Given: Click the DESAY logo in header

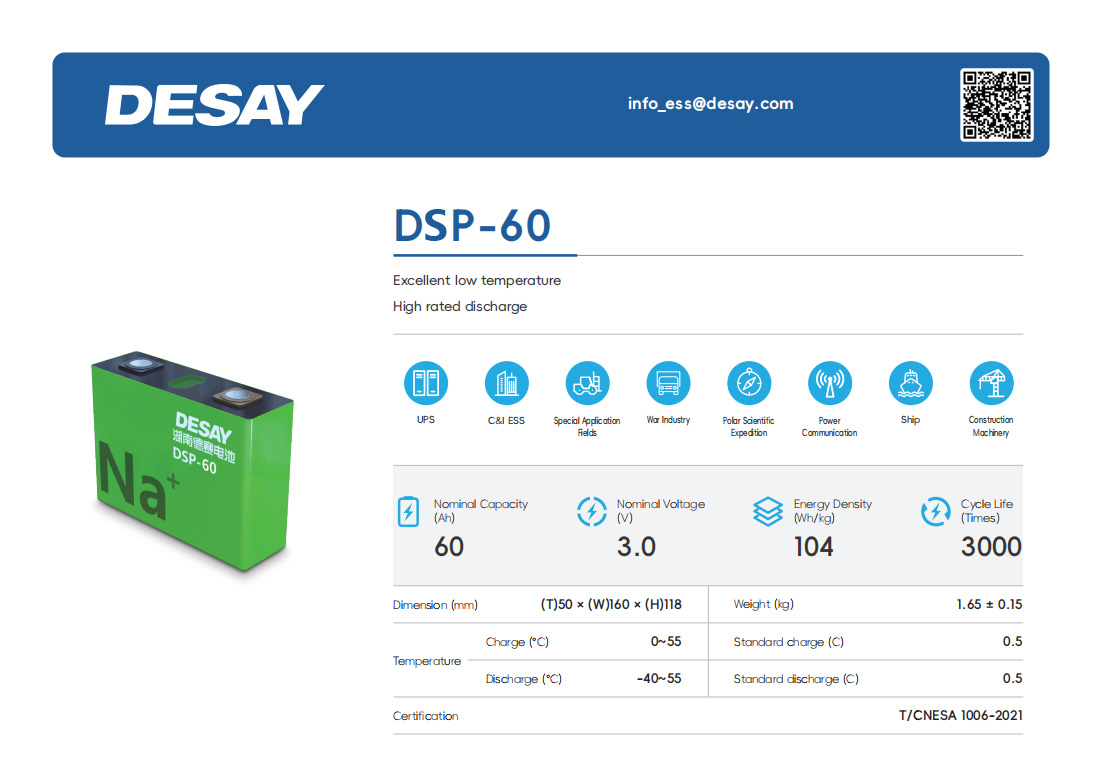Looking at the screenshot, I should (x=214, y=105).
